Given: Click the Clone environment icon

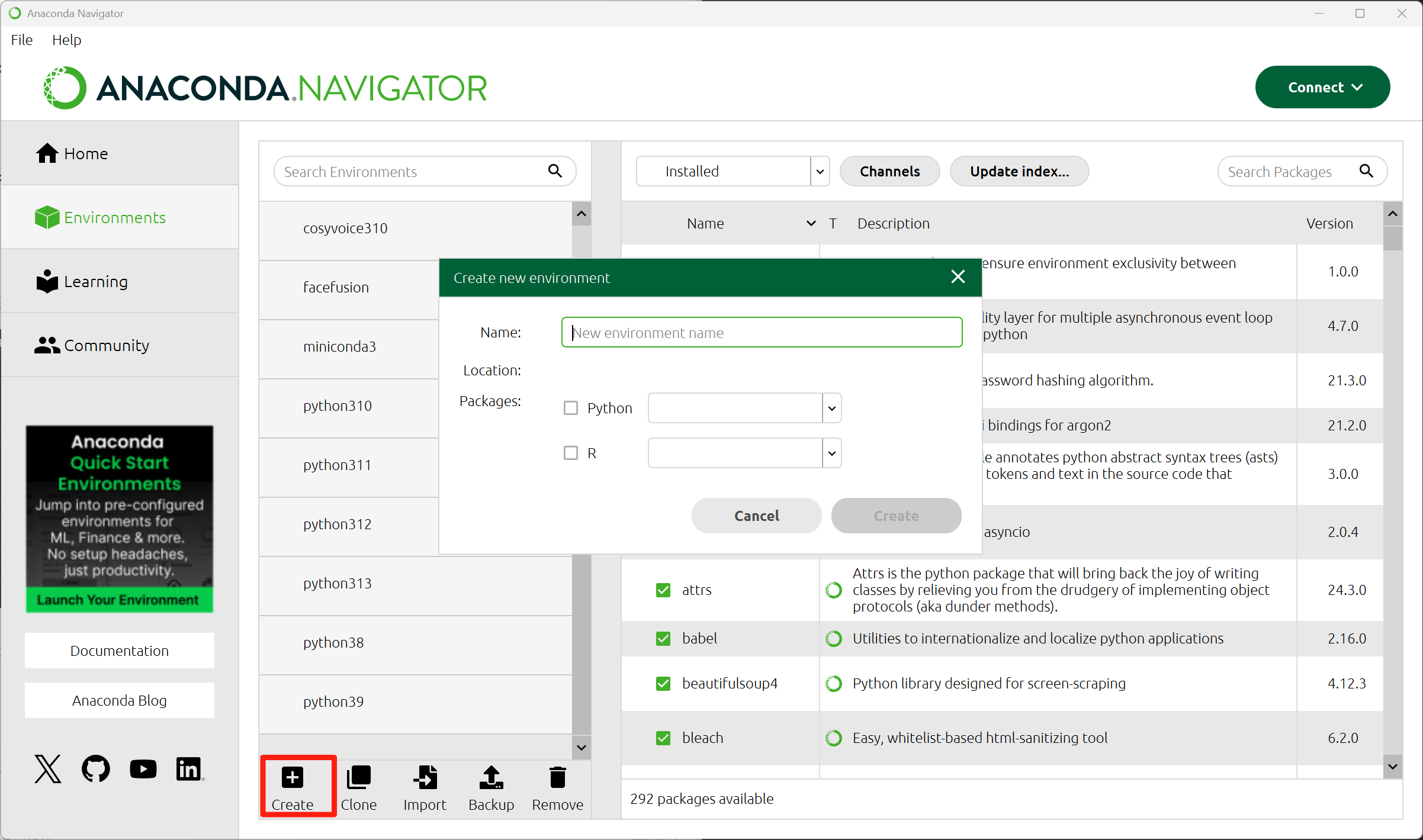Looking at the screenshot, I should pos(358,778).
